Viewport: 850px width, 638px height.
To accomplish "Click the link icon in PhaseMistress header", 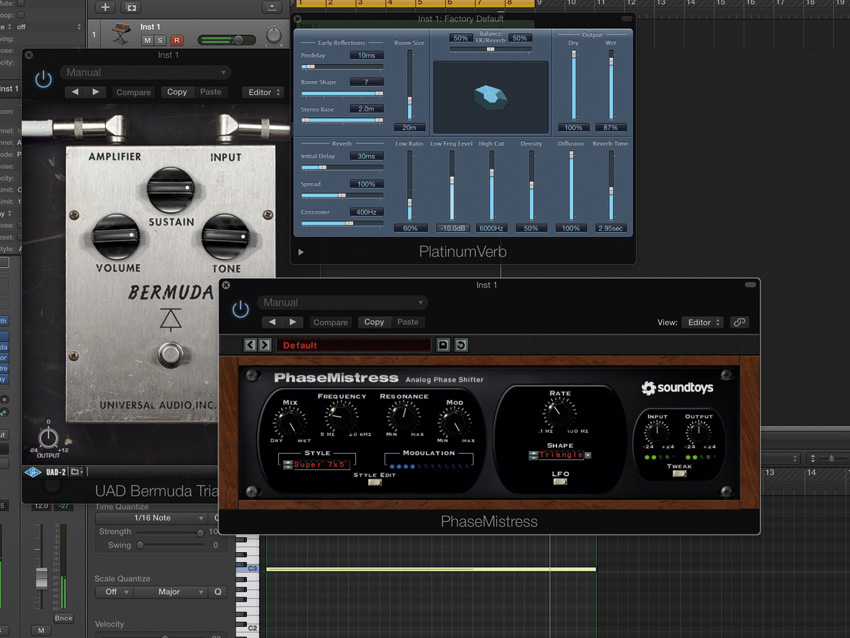I will [x=739, y=322].
